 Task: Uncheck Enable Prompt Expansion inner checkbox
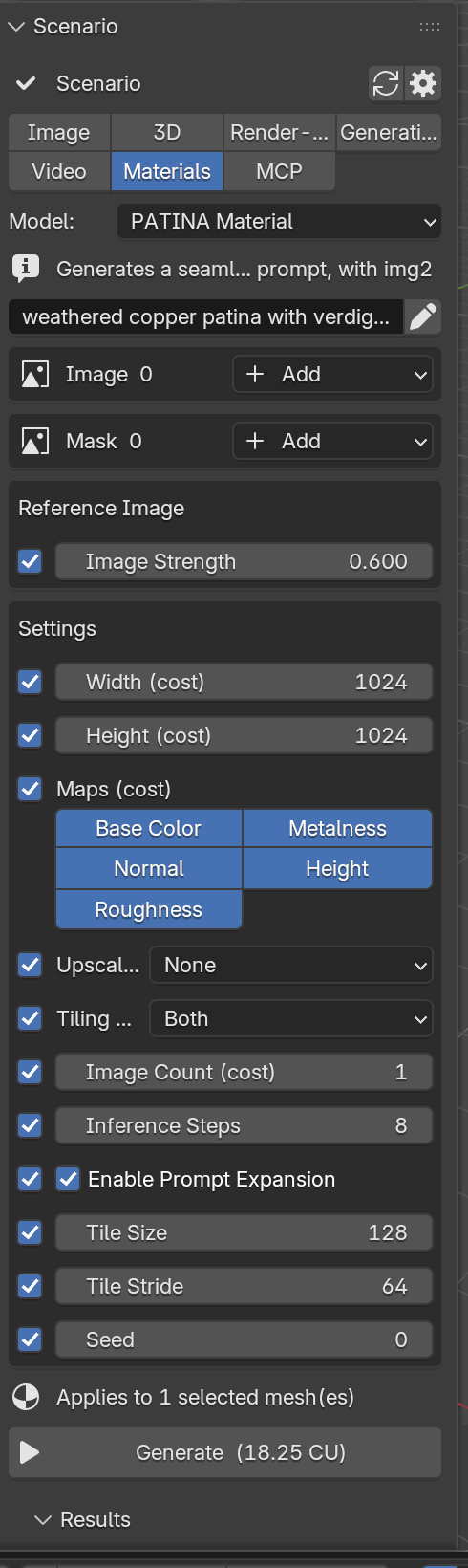(68, 1179)
